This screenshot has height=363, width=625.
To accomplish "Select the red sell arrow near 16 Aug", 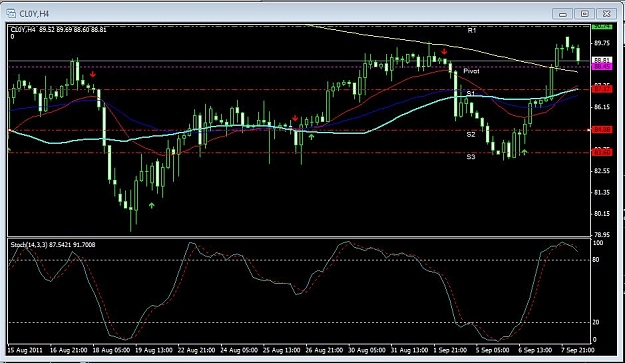I will pyautogui.click(x=93, y=75).
